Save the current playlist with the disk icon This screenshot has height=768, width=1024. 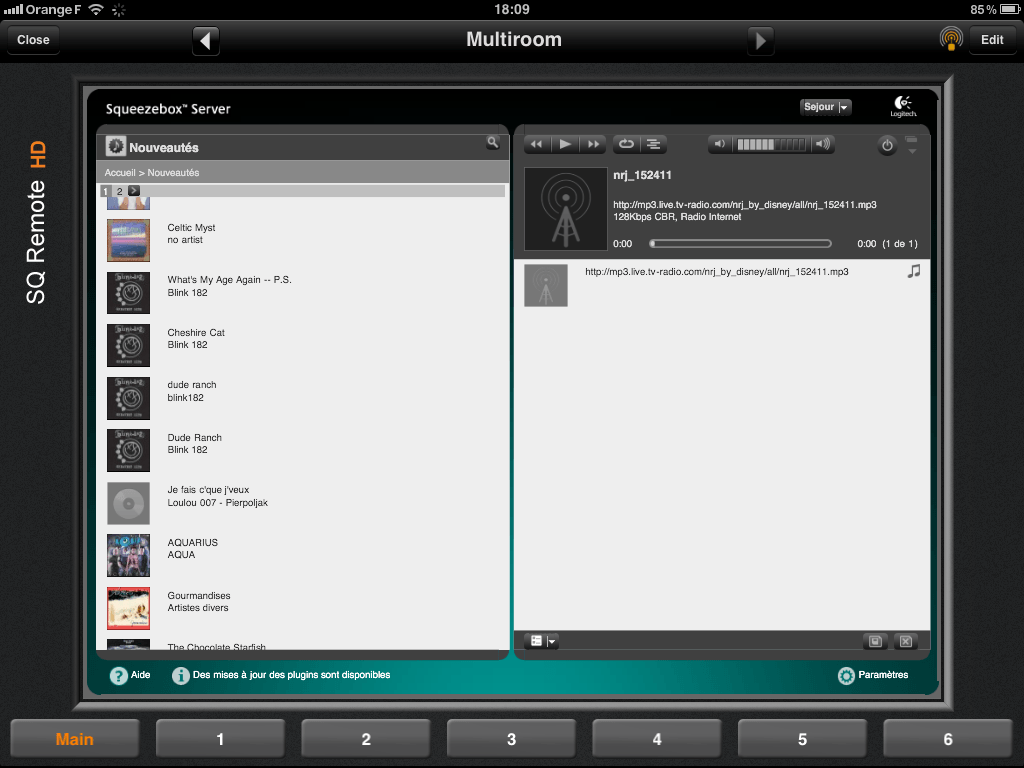875,641
